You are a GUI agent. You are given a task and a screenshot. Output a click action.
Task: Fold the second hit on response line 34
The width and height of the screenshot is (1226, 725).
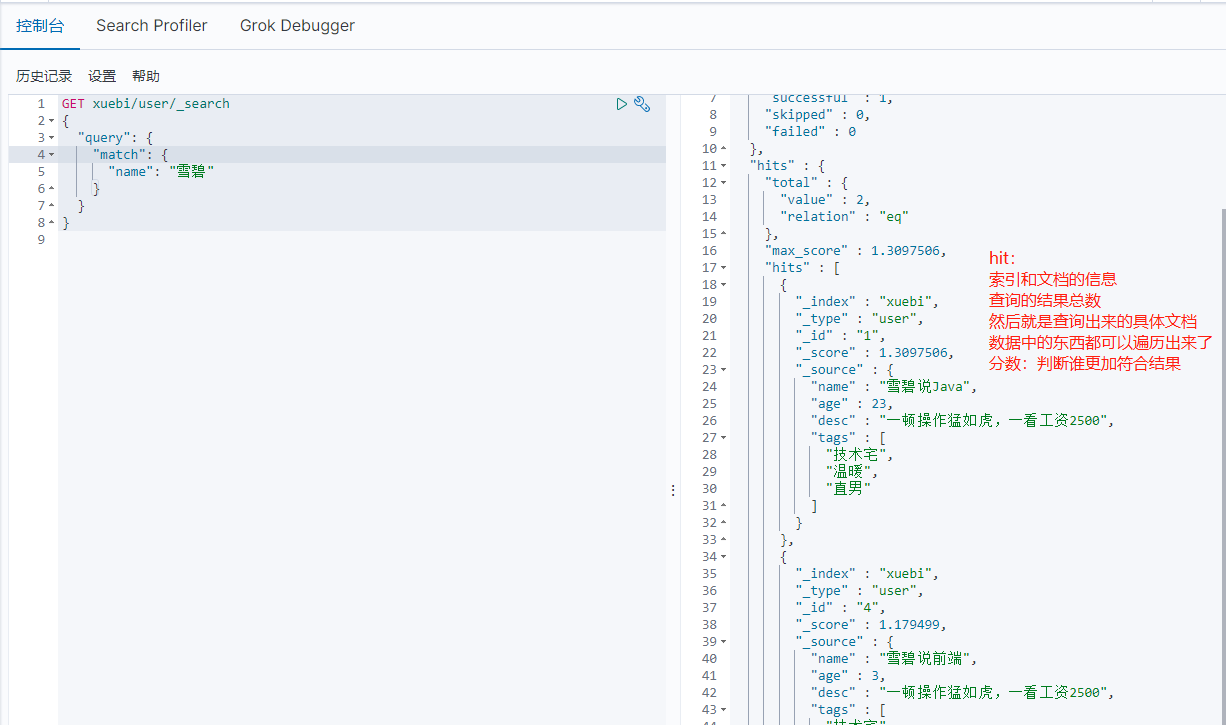(724, 557)
